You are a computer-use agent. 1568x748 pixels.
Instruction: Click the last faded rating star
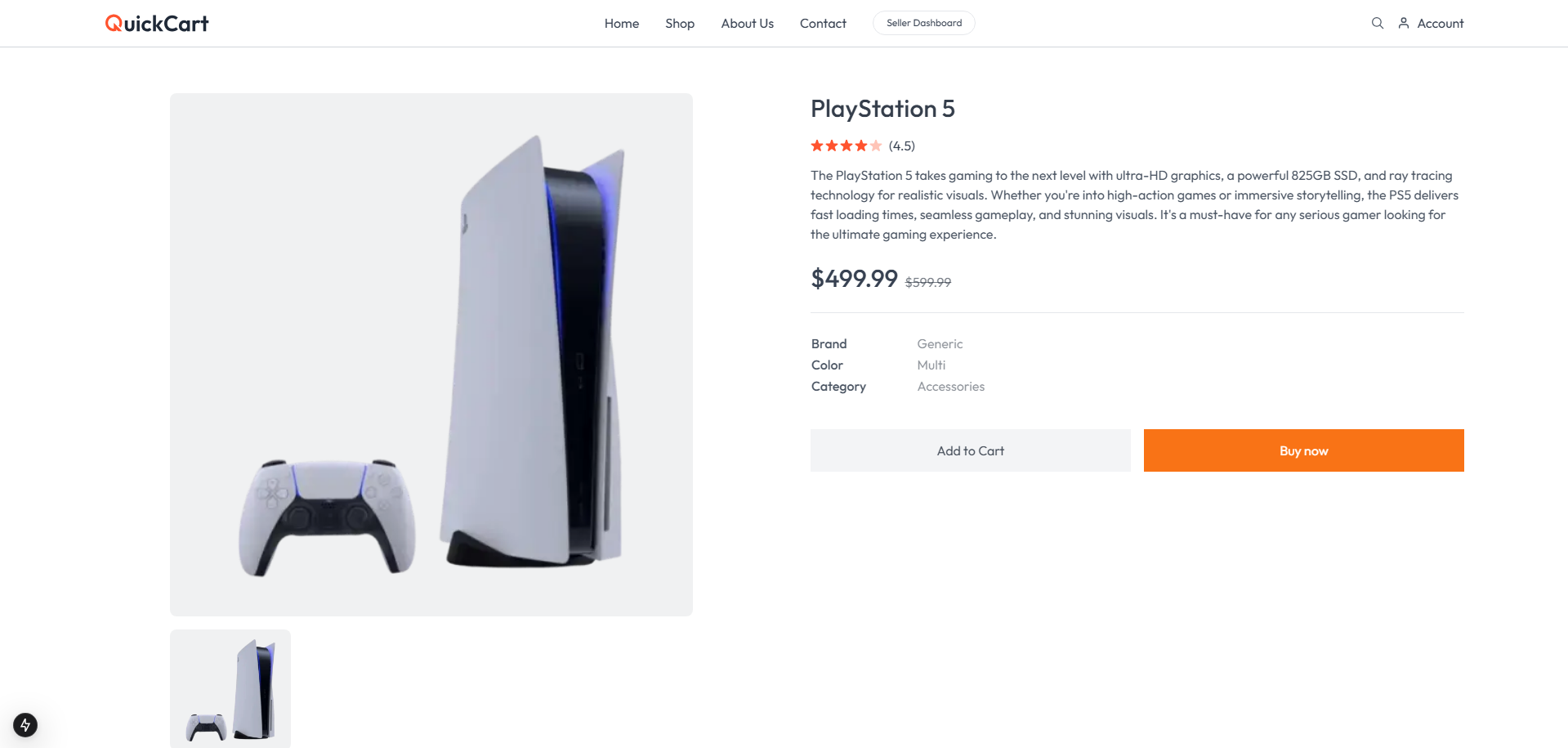[876, 146]
